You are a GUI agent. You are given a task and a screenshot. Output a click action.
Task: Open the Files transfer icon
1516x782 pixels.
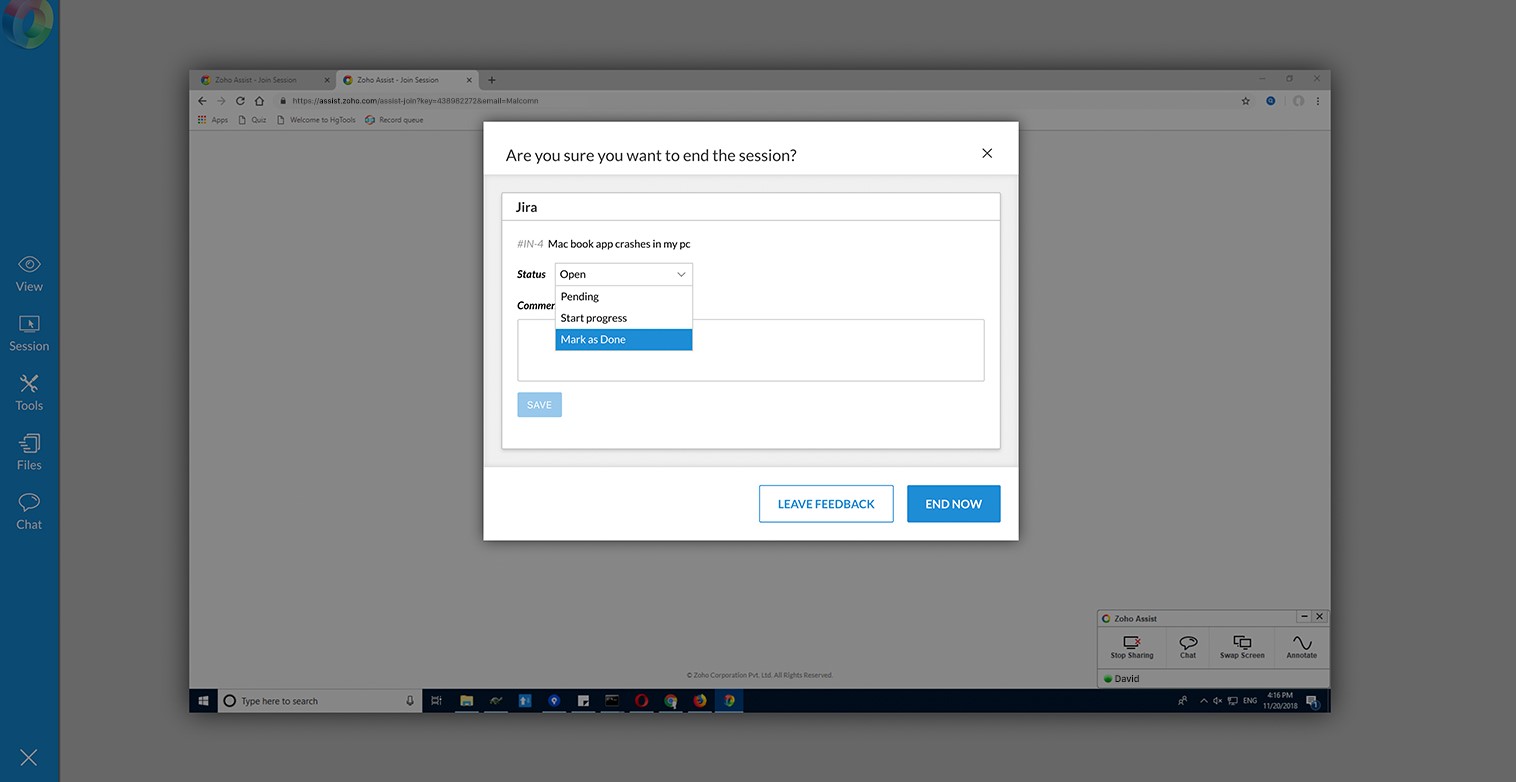[x=29, y=452]
